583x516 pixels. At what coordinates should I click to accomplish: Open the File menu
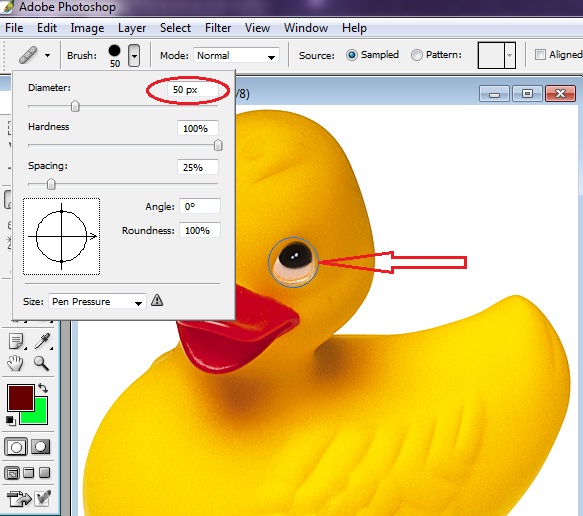coord(14,28)
